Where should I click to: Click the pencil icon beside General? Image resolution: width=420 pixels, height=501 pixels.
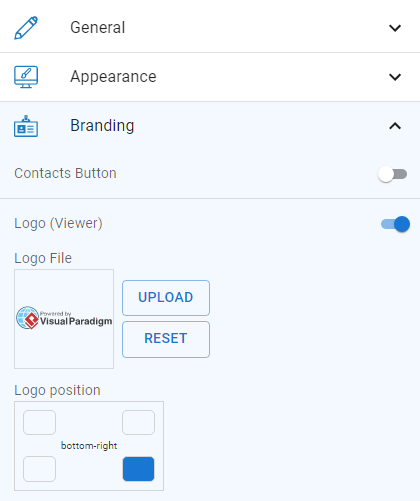click(26, 28)
